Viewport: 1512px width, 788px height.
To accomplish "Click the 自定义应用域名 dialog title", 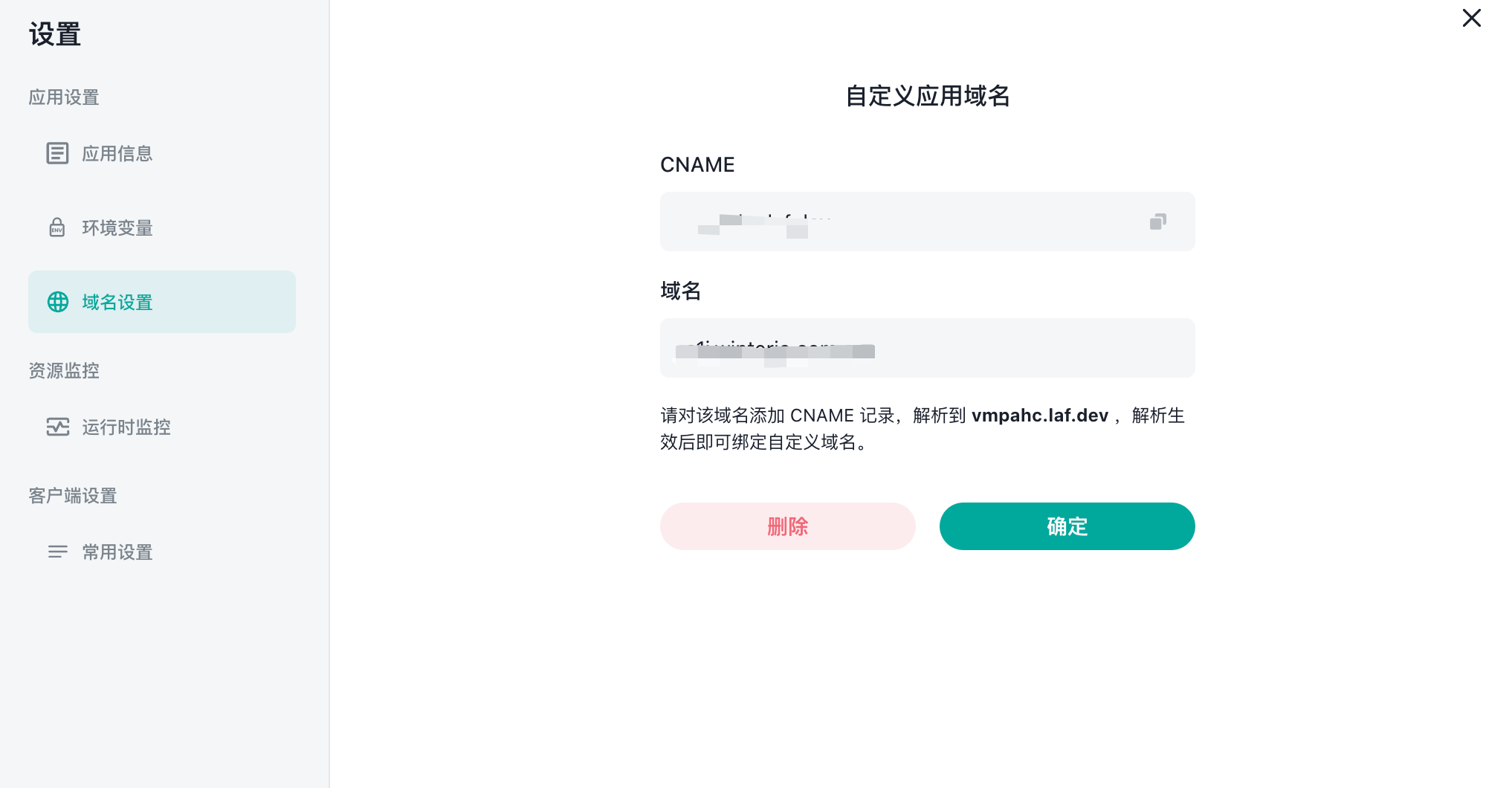I will (928, 96).
